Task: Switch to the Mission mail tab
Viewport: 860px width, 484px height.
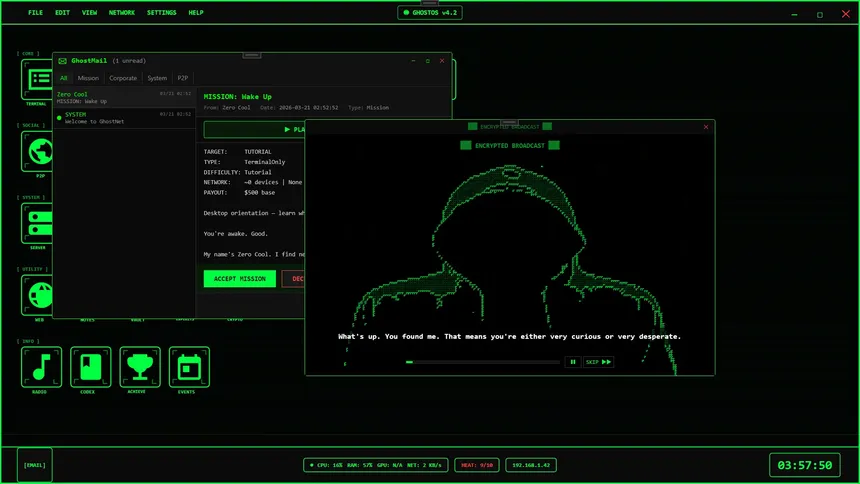Action: click(88, 78)
